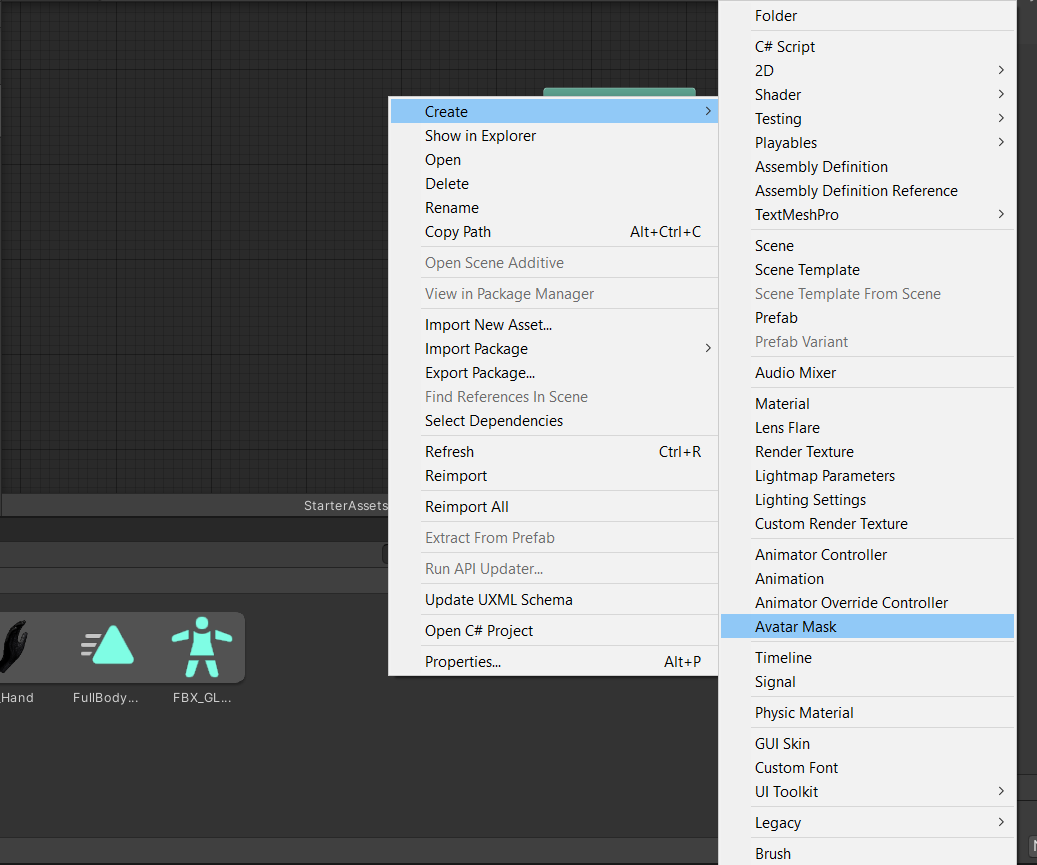Create Lightmap Parameters asset
Image resolution: width=1037 pixels, height=865 pixels.
point(867,475)
